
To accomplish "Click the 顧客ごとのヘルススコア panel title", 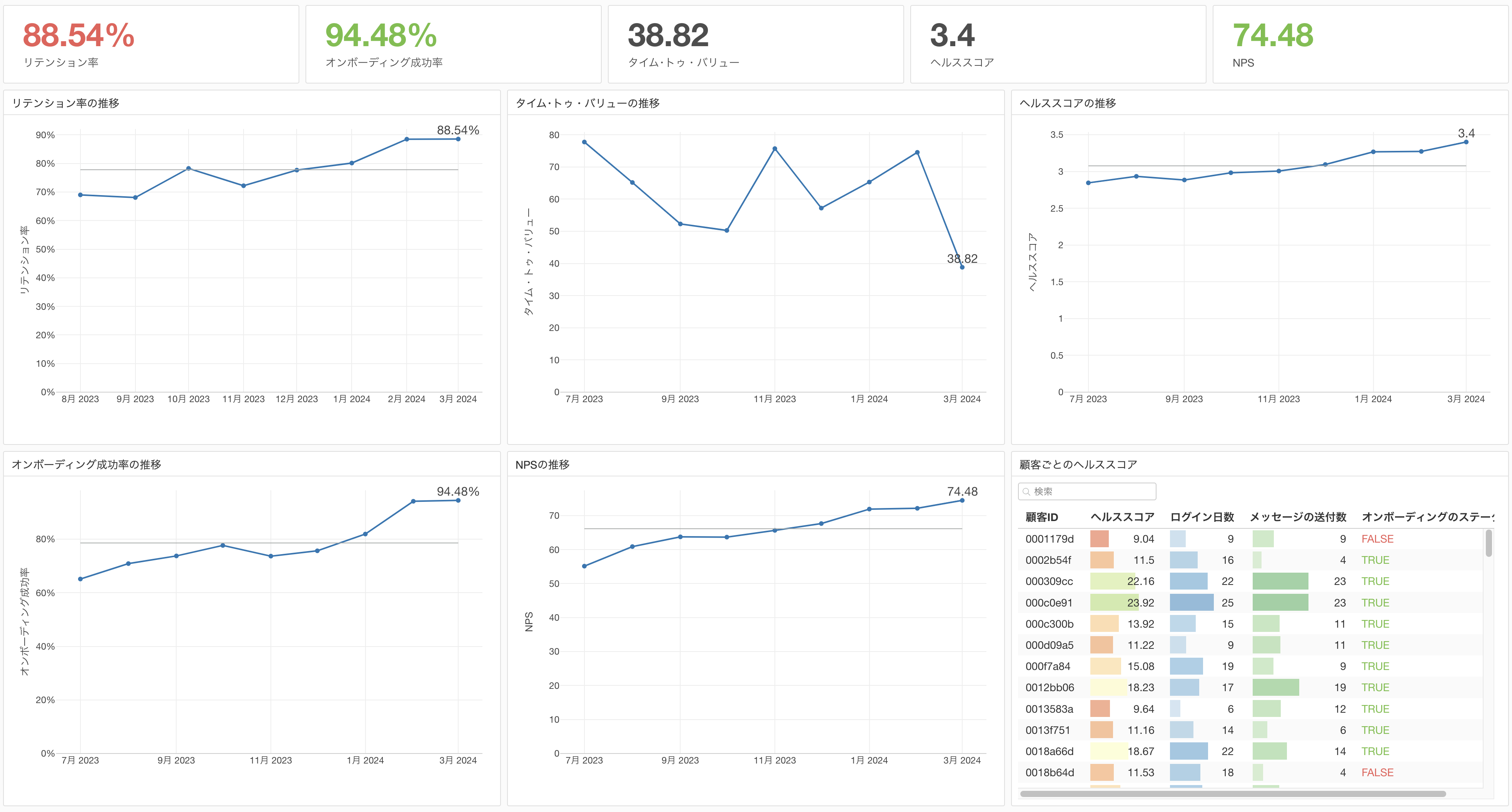I will (1078, 464).
